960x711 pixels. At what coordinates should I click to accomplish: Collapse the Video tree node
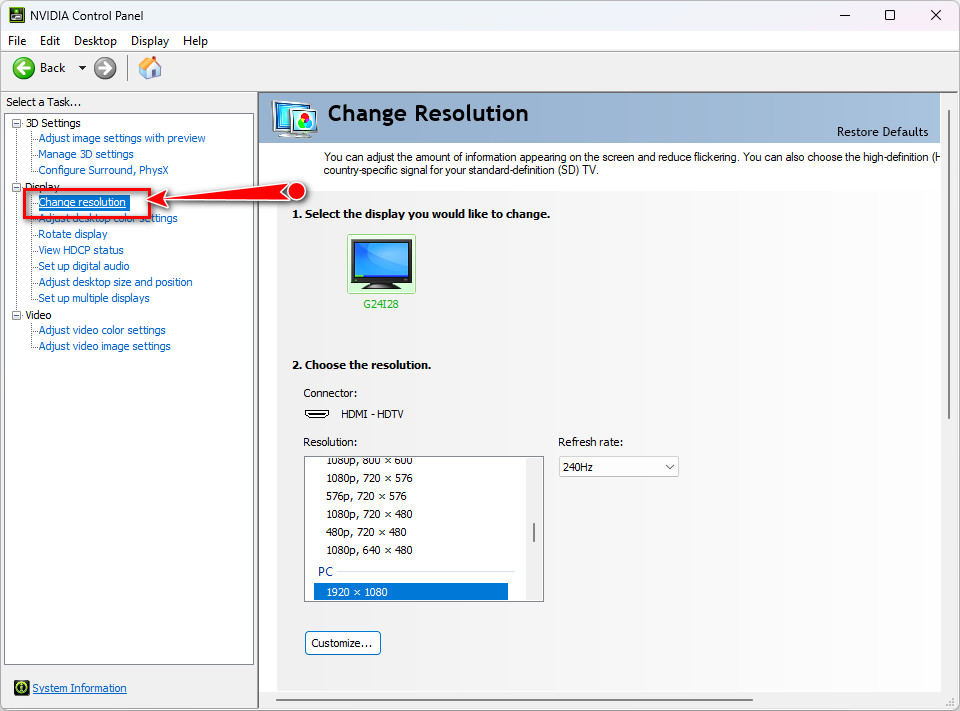click(17, 315)
